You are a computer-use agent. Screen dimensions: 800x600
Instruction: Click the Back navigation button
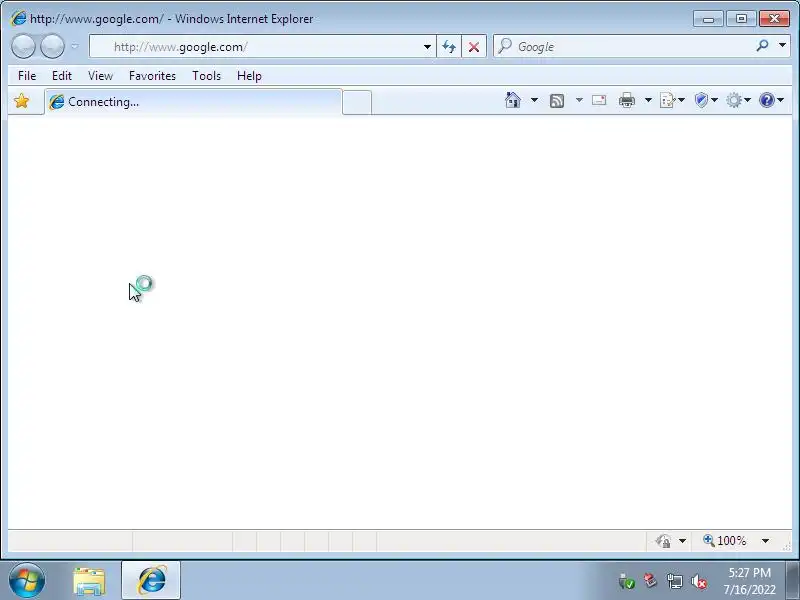click(x=23, y=47)
